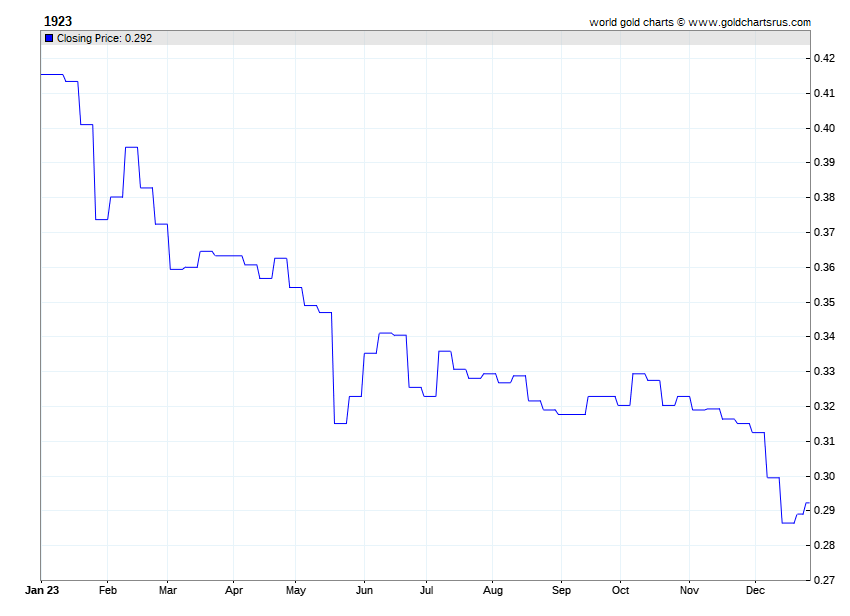850x616 pixels.
Task: Click the 'Oct' x-axis label
Action: click(620, 590)
